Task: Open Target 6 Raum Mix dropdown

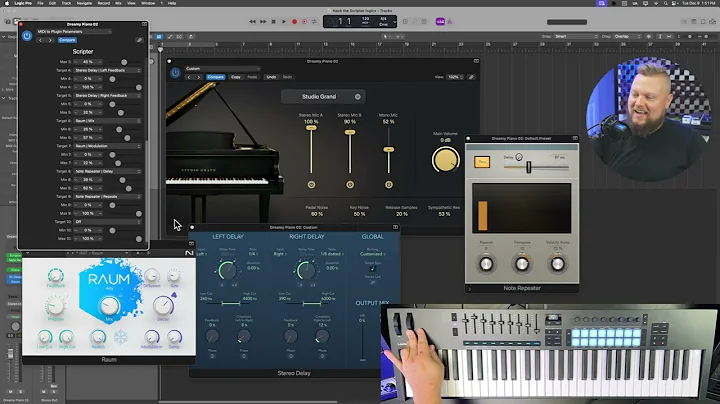Action: (x=107, y=121)
